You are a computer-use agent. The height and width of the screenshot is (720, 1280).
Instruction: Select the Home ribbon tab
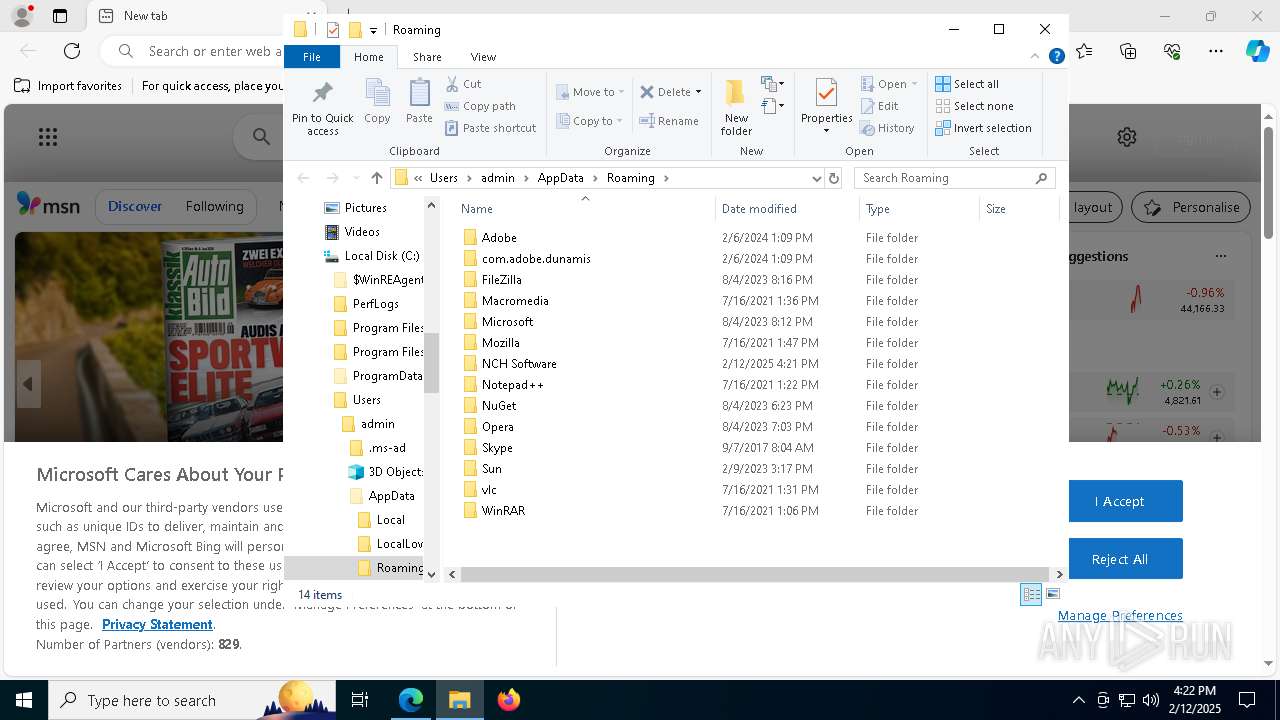point(369,57)
